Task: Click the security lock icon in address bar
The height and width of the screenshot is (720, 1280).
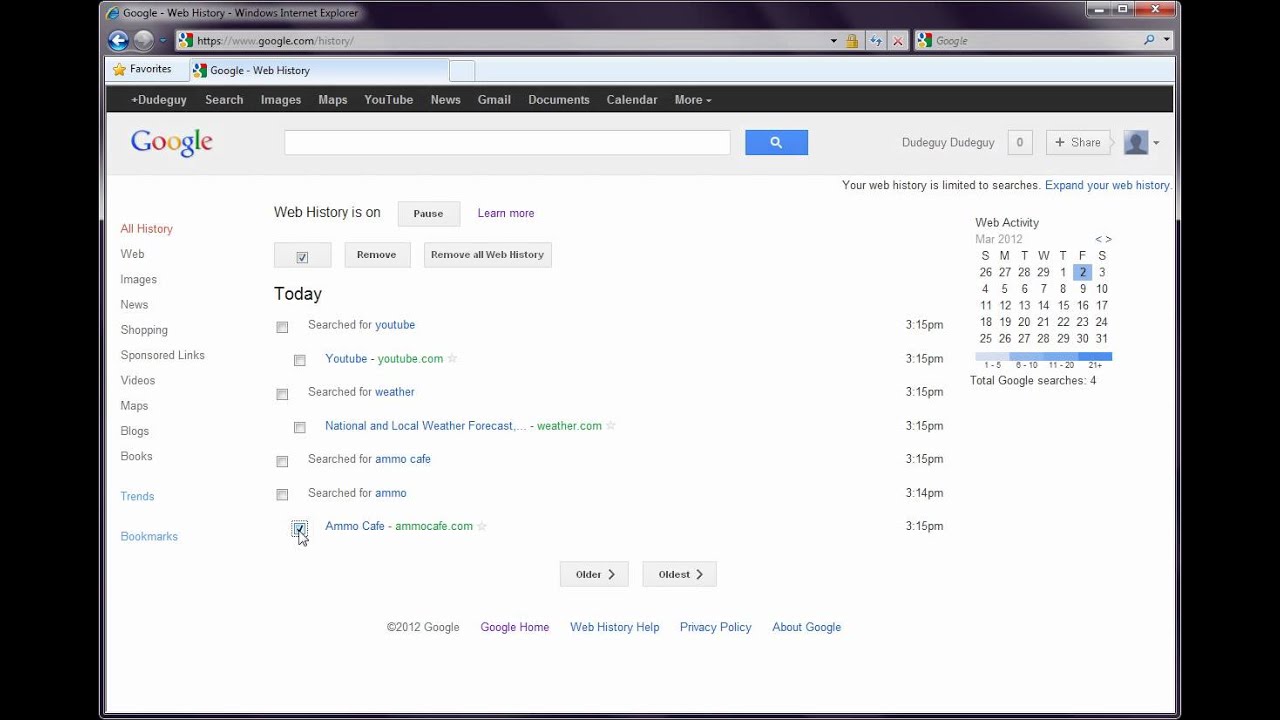Action: click(851, 41)
